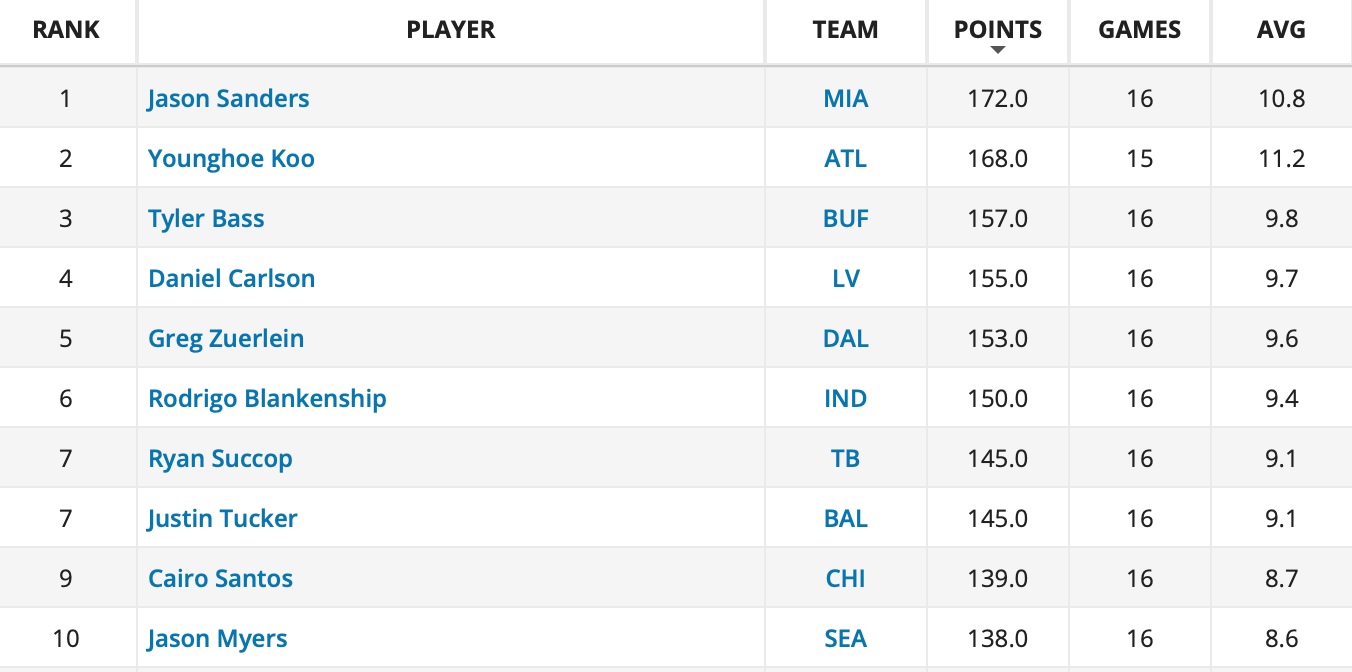Sort table by TEAM column header
1352x672 pixels.
846,30
